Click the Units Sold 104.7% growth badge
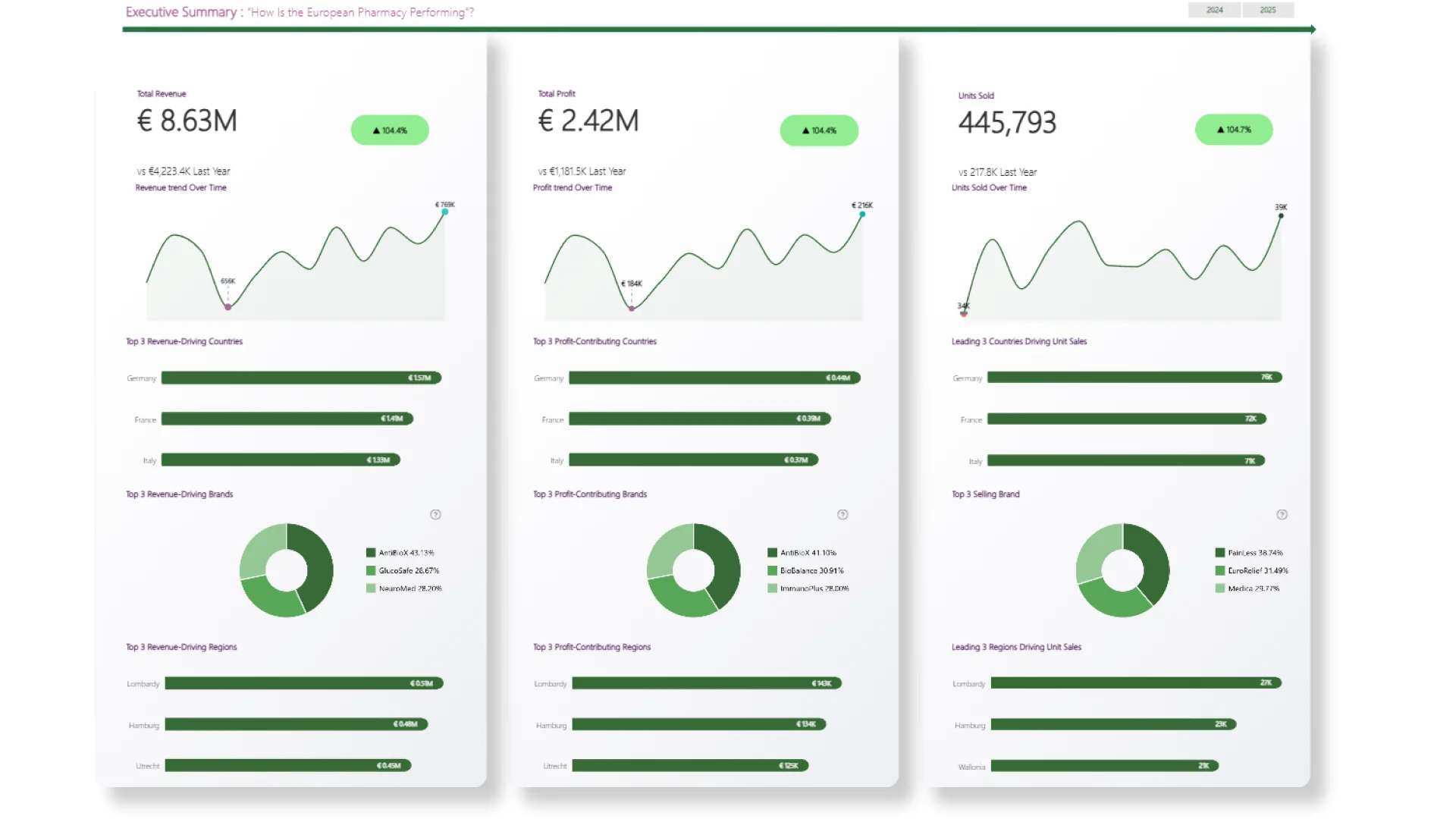This screenshot has height=819, width=1456. [x=1234, y=130]
